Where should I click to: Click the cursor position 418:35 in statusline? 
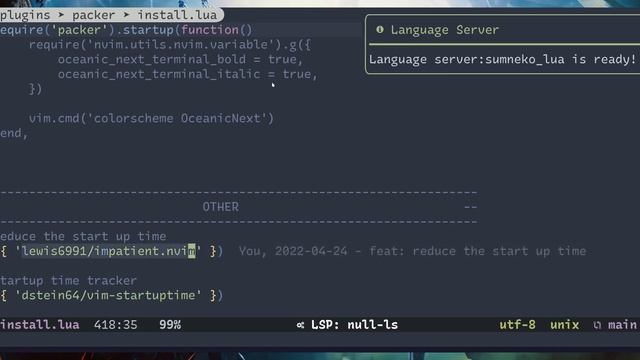coord(116,325)
